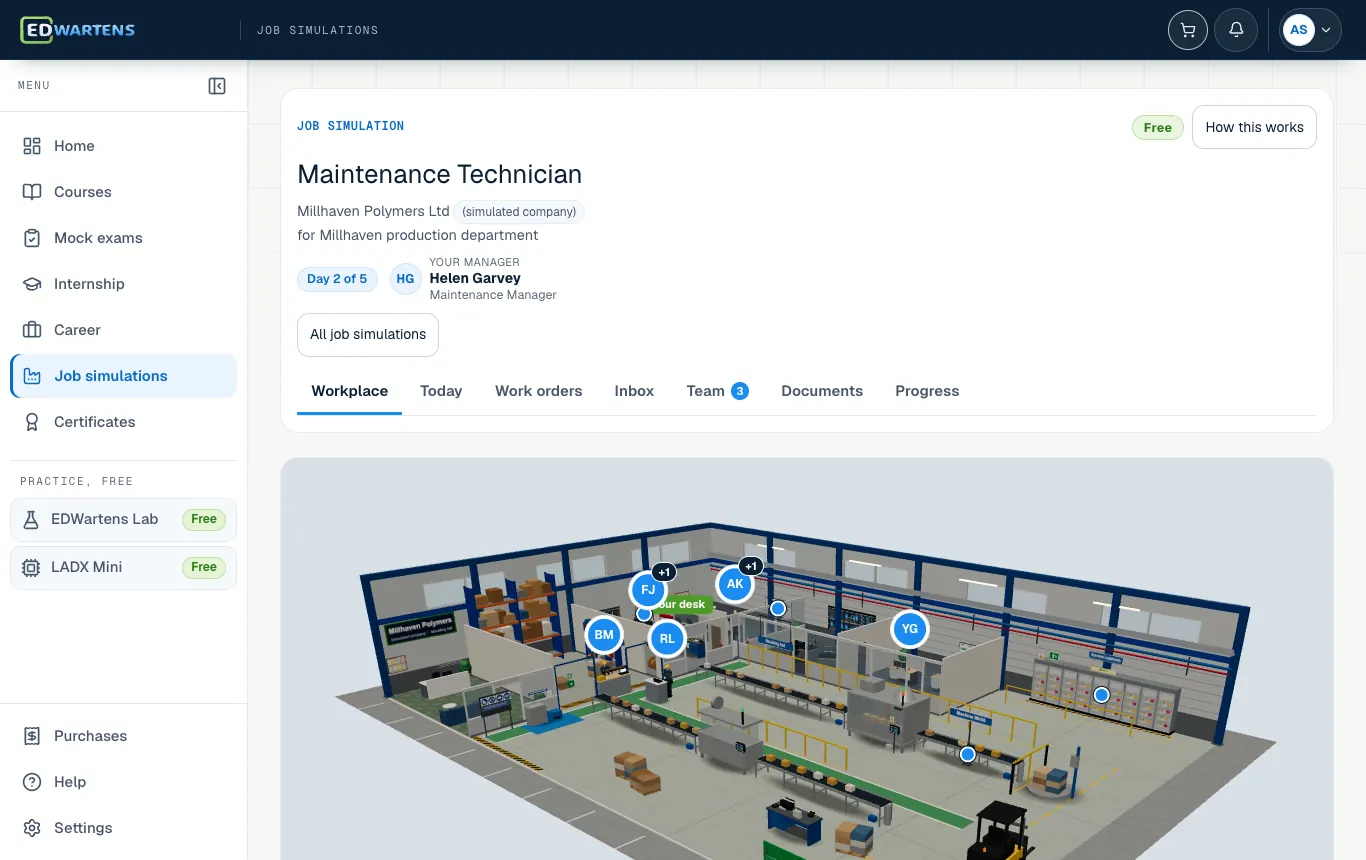This screenshot has width=1366, height=860.
Task: Open Career in sidebar
Action: (x=124, y=330)
